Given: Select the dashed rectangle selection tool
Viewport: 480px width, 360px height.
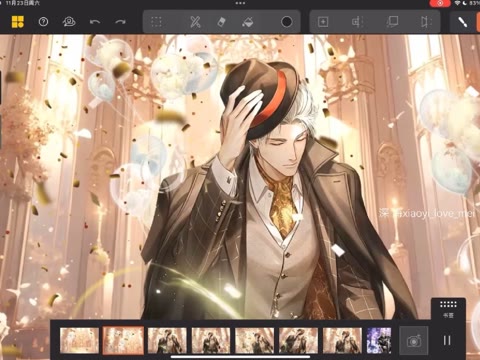Looking at the screenshot, I should pos(156,22).
